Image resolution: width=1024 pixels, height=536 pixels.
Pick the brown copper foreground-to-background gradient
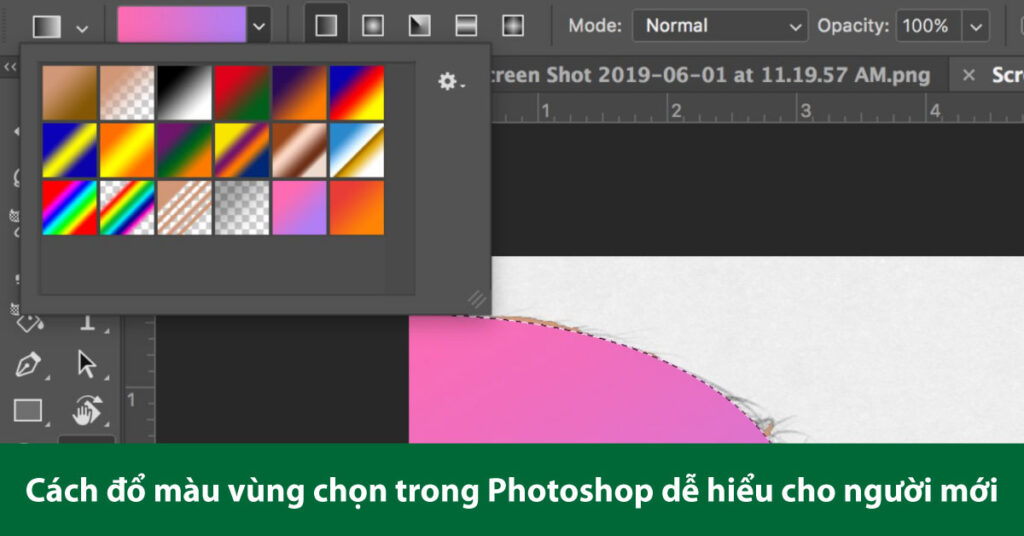69,93
